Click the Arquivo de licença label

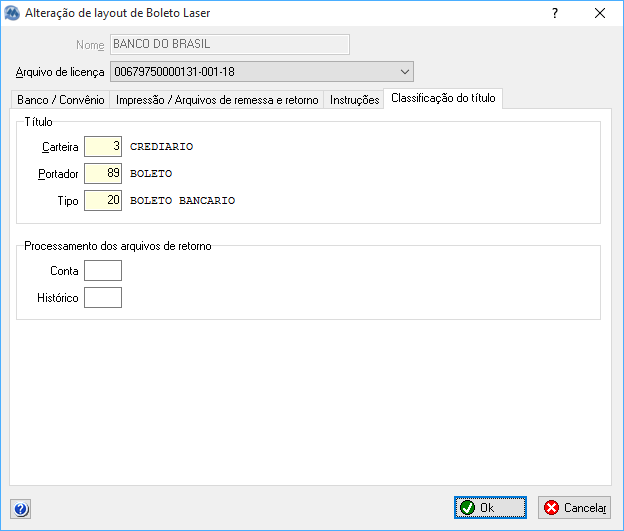pyautogui.click(x=60, y=72)
